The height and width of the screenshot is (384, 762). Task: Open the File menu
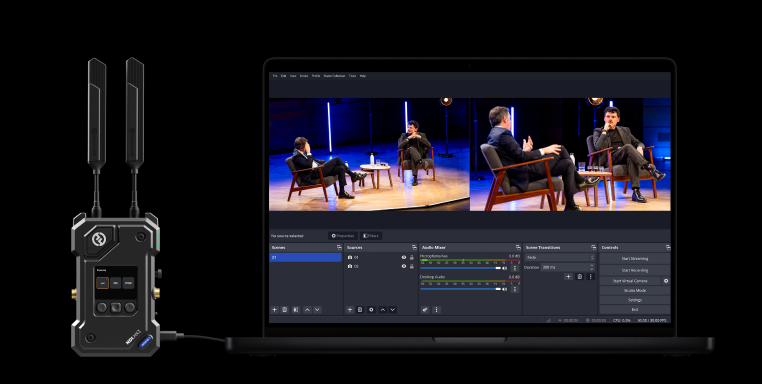[275, 76]
